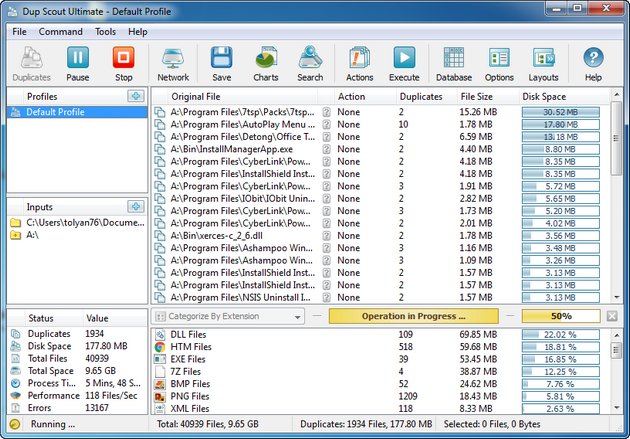Open the Layouts toolbar icon
The image size is (630, 439).
click(x=544, y=62)
